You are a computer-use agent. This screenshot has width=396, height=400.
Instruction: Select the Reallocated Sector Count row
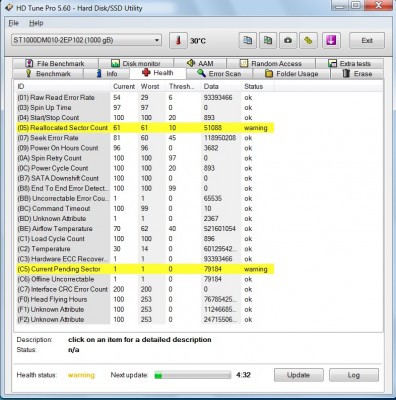coord(145,128)
